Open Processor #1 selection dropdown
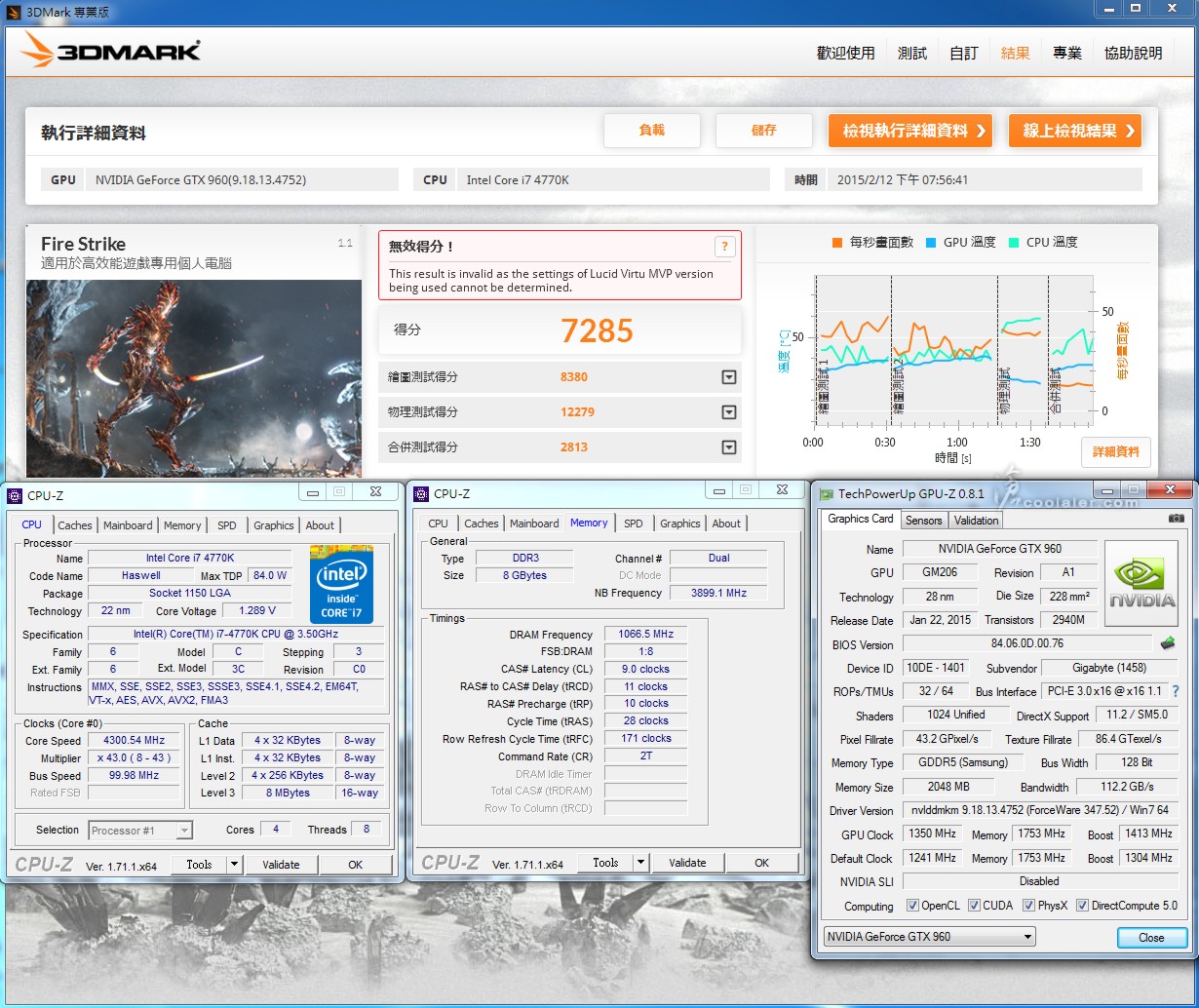Image resolution: width=1199 pixels, height=1008 pixels. click(x=140, y=831)
